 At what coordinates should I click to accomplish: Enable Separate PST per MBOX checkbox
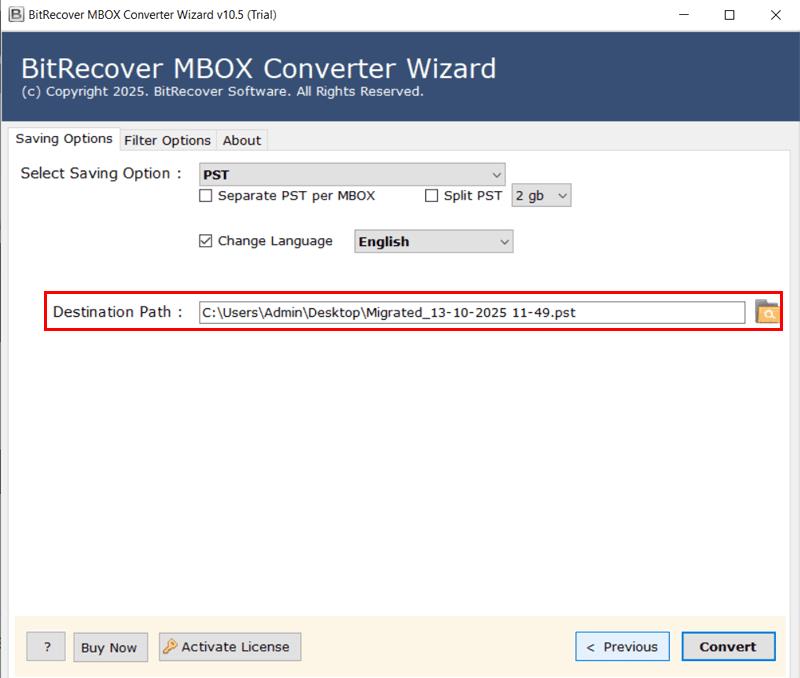point(206,196)
